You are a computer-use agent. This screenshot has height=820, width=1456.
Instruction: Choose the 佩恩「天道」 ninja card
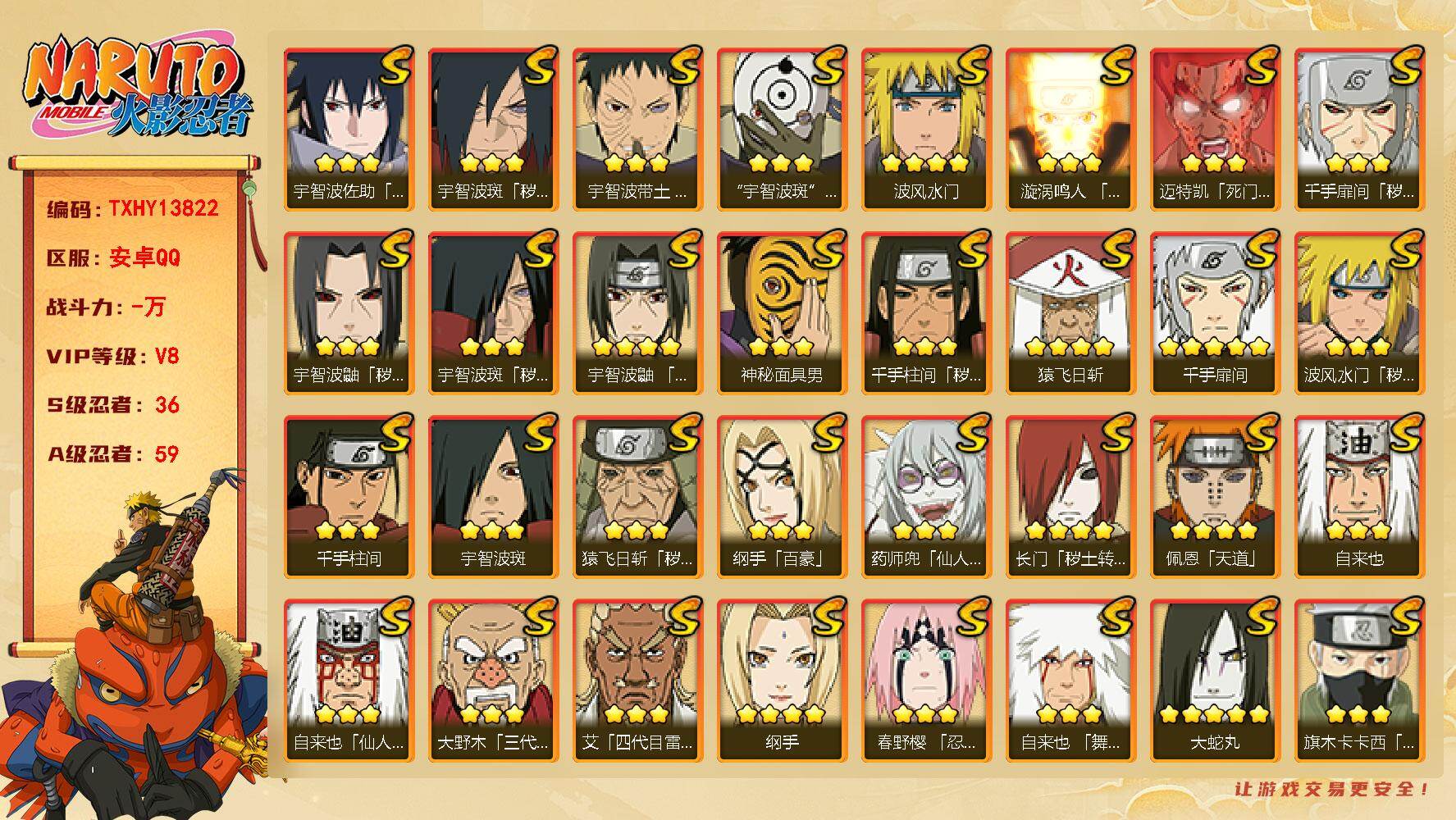pyautogui.click(x=1215, y=496)
